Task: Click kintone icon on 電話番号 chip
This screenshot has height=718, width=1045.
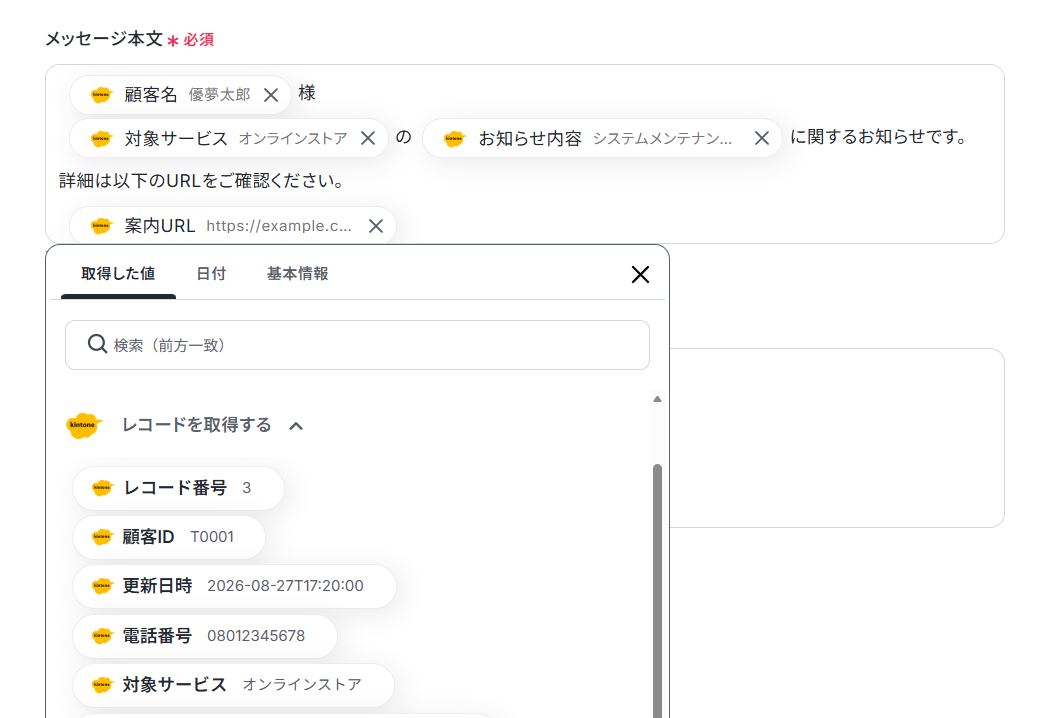Action: [x=102, y=636]
